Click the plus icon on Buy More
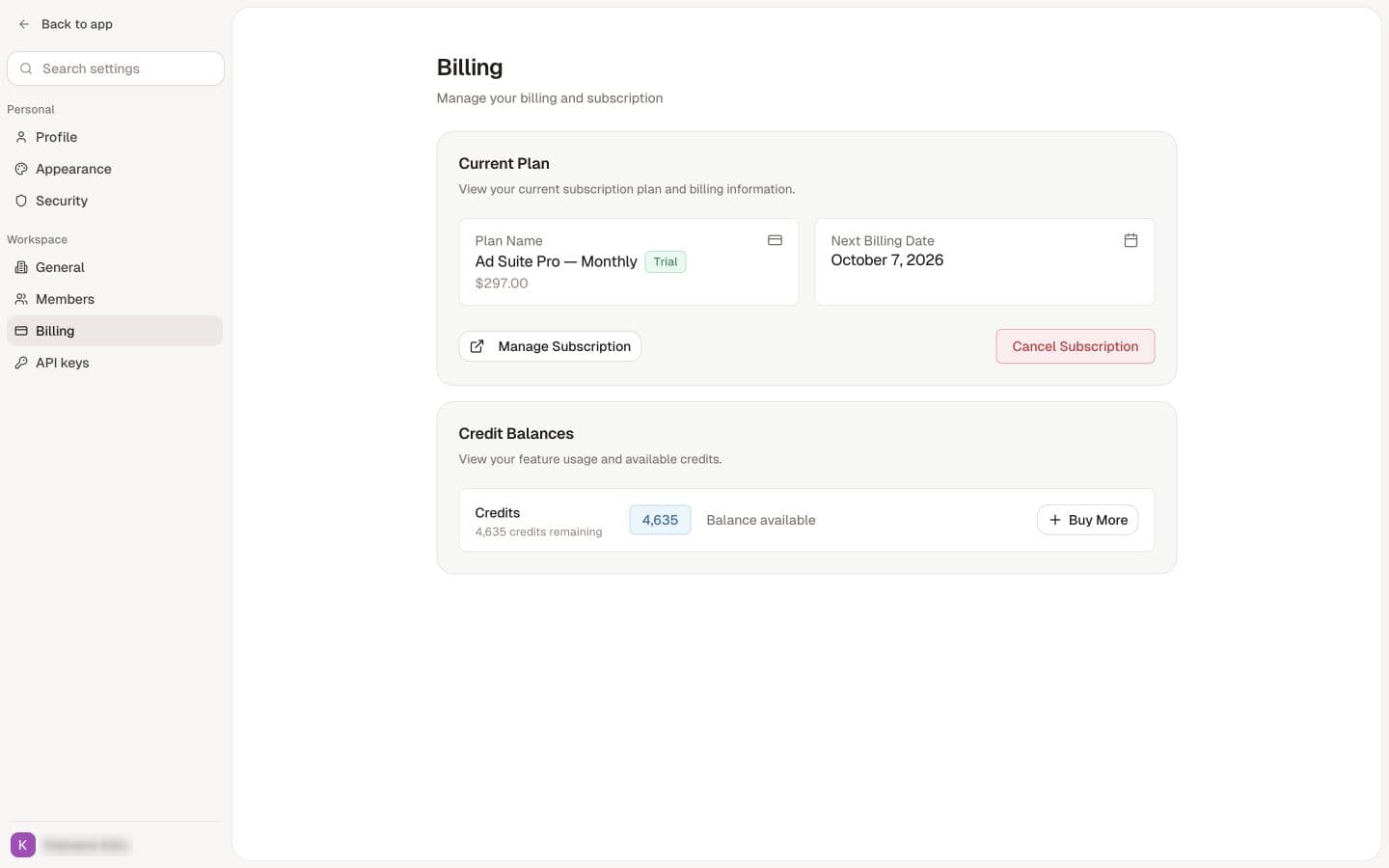 pos(1054,520)
